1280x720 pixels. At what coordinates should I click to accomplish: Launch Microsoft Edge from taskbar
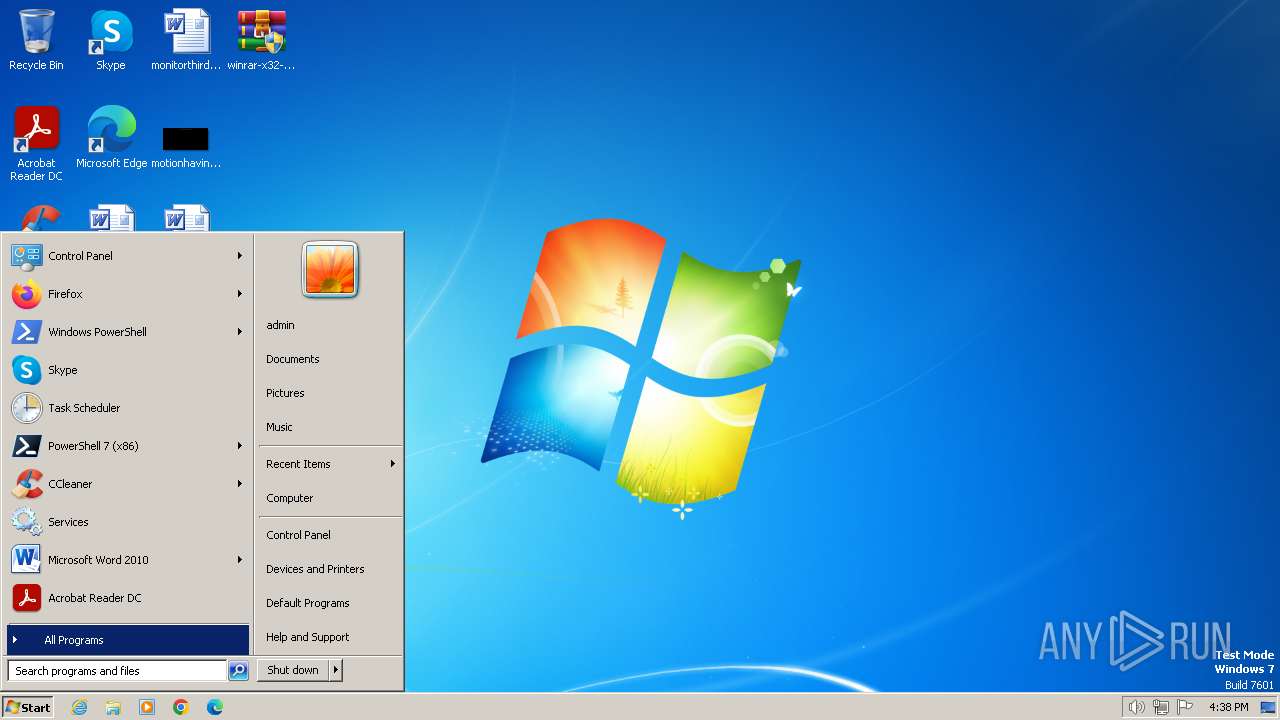click(215, 707)
